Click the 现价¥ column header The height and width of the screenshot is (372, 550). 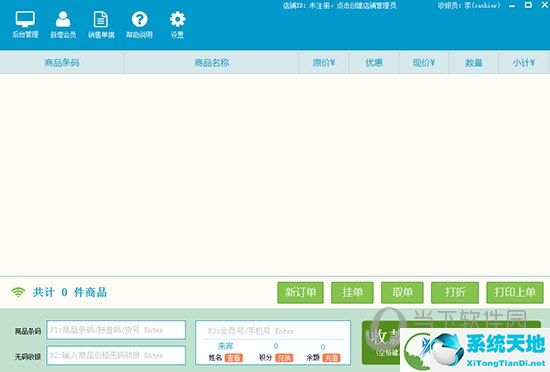pyautogui.click(x=424, y=63)
